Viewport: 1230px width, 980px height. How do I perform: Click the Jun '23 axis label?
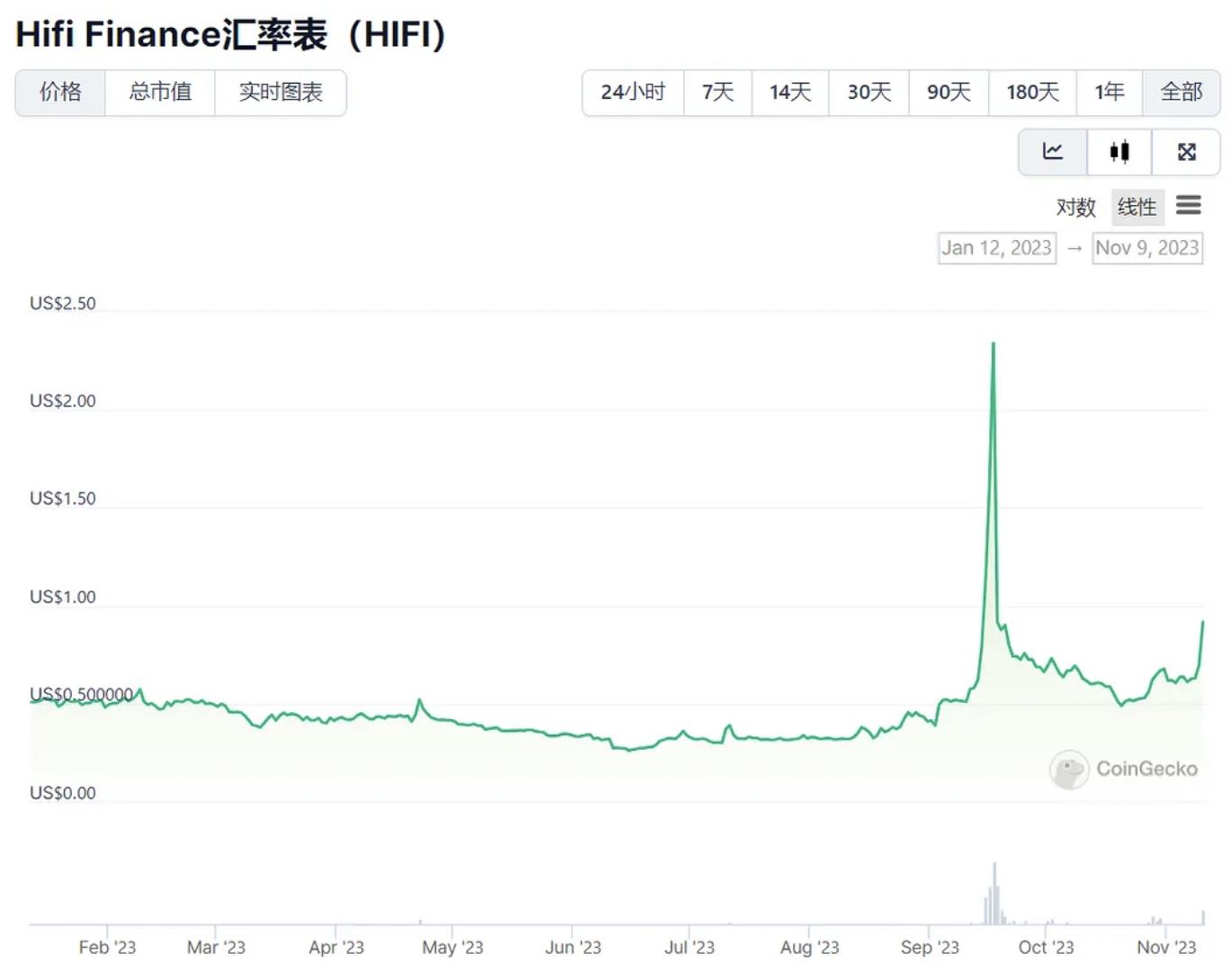coord(573,948)
